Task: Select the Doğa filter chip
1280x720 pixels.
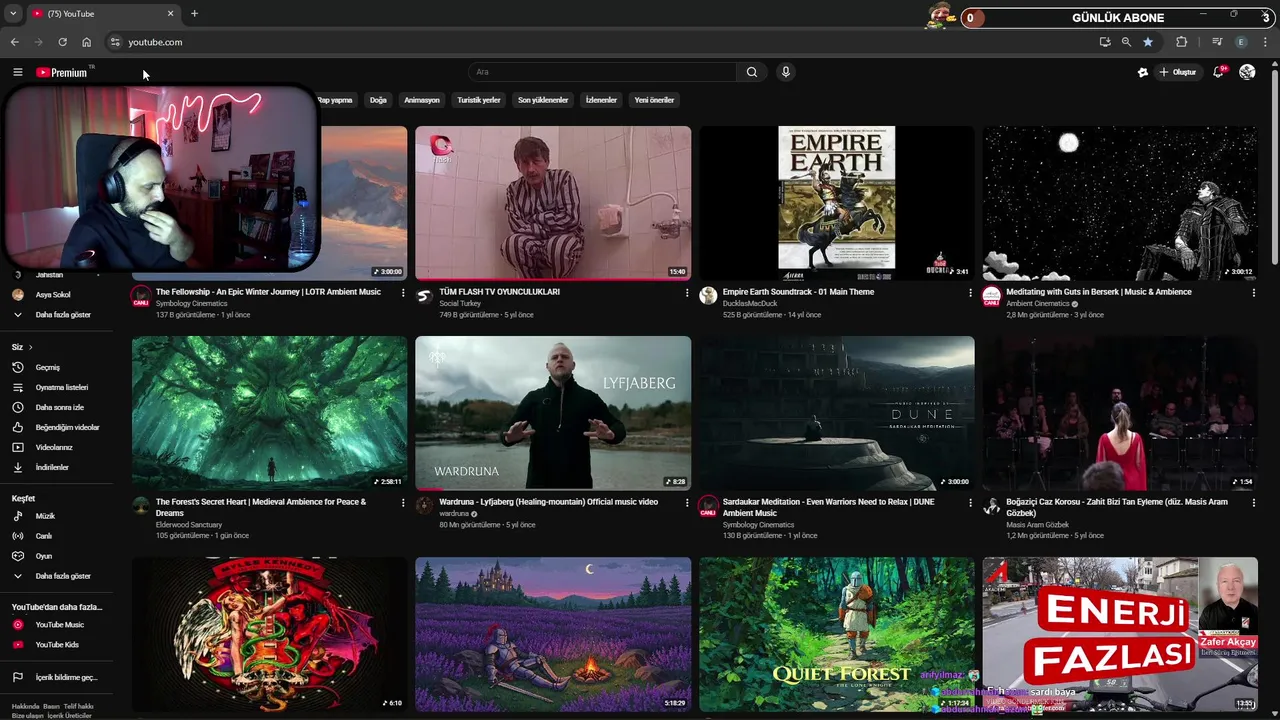Action: (378, 100)
